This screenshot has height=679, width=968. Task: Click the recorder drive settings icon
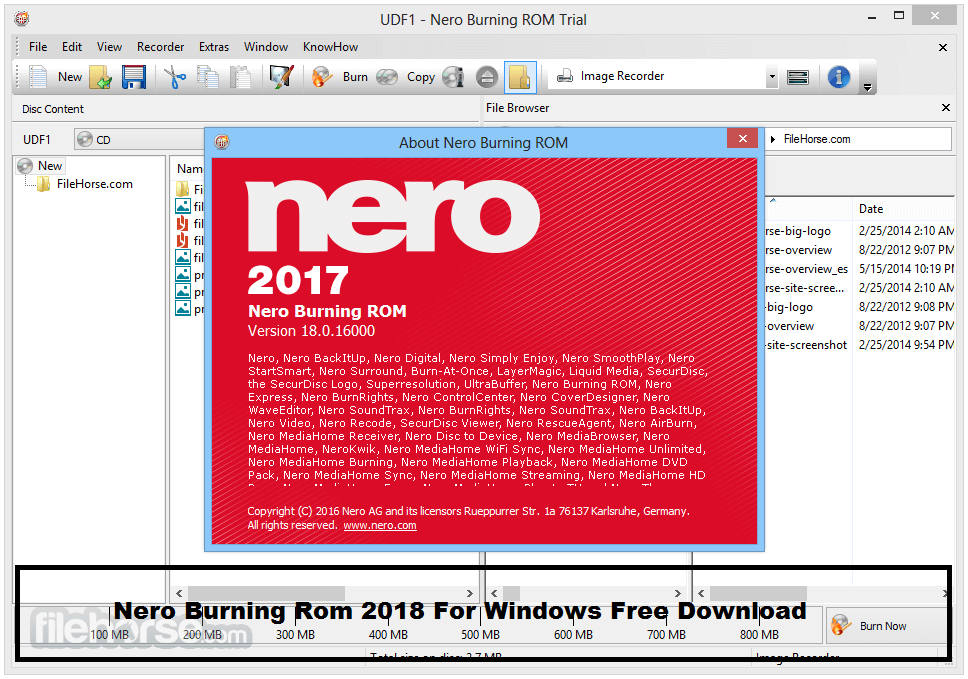point(798,77)
